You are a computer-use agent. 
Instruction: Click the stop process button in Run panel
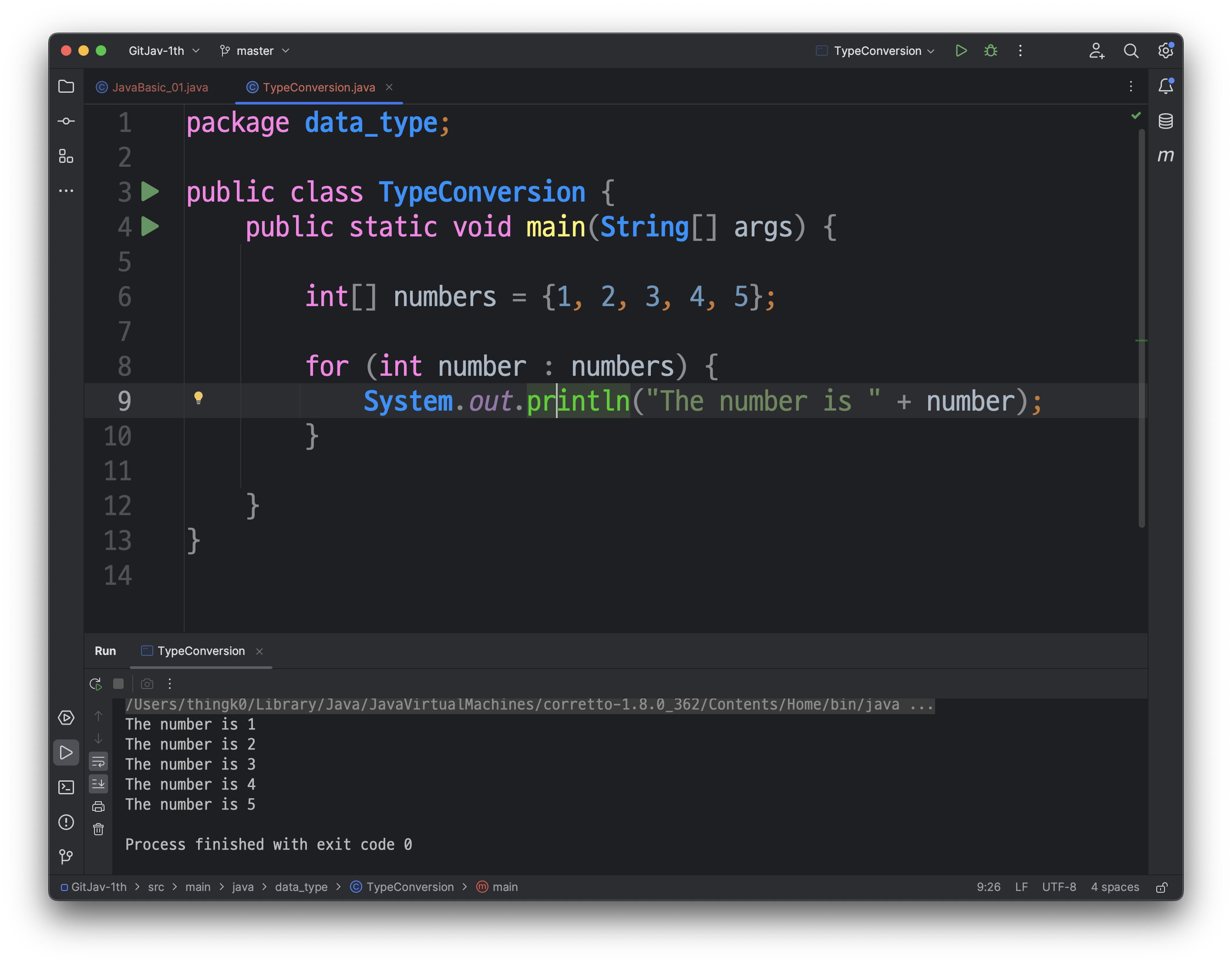point(118,684)
